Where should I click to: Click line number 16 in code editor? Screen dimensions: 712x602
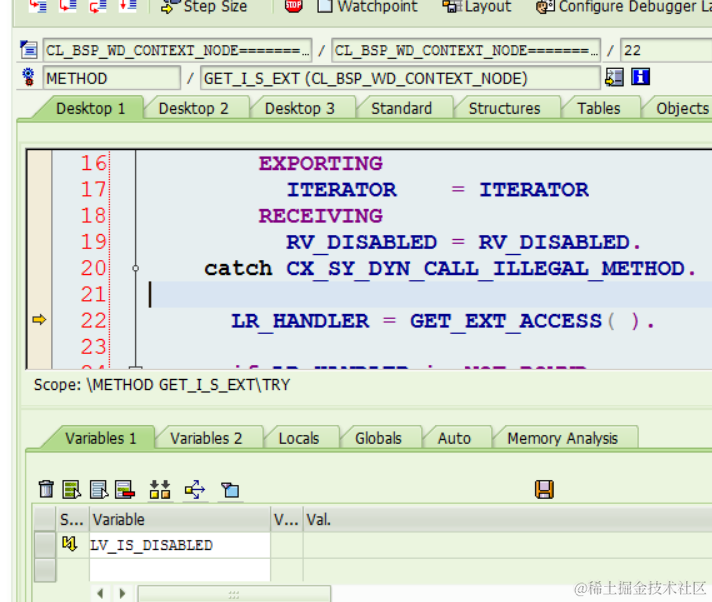[94, 163]
